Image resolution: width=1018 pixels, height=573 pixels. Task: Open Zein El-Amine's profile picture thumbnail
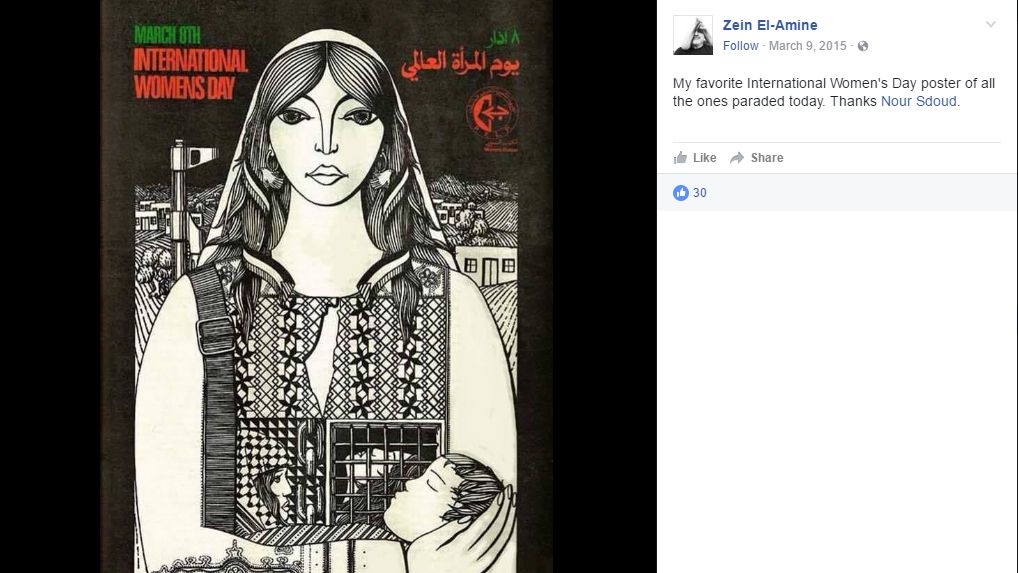693,35
